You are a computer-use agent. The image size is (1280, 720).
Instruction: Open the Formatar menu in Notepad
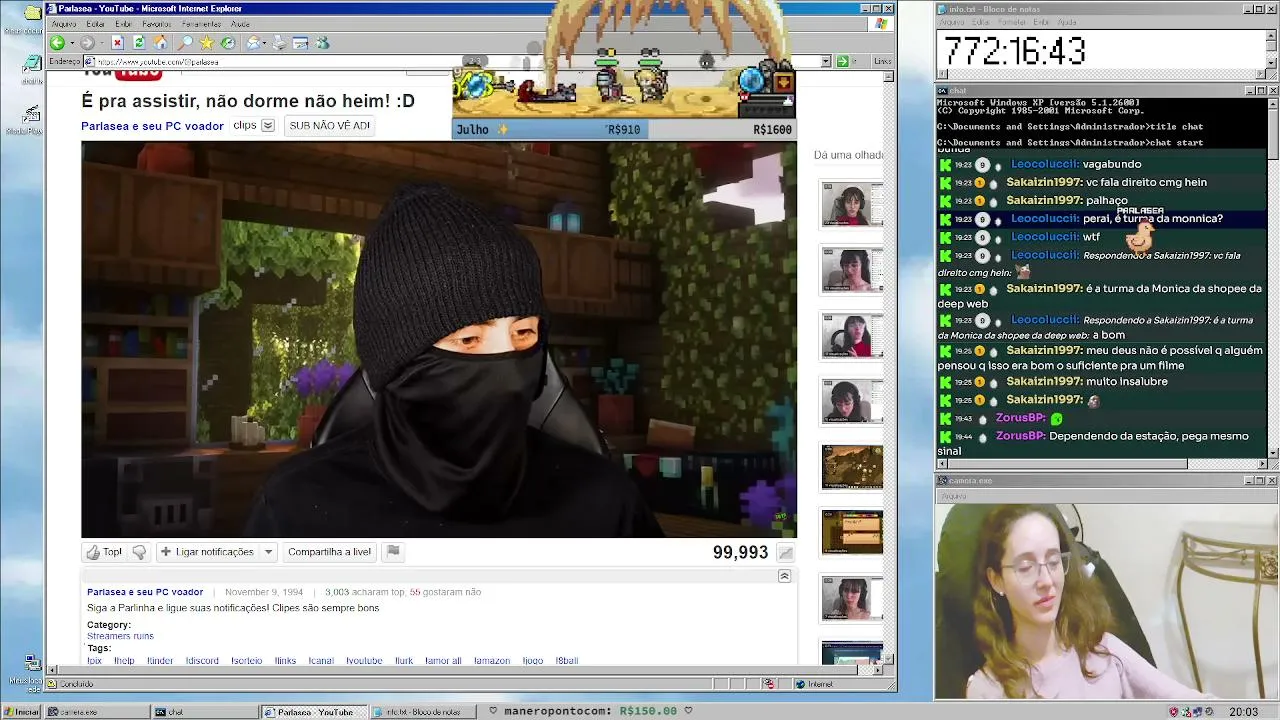(x=1011, y=22)
